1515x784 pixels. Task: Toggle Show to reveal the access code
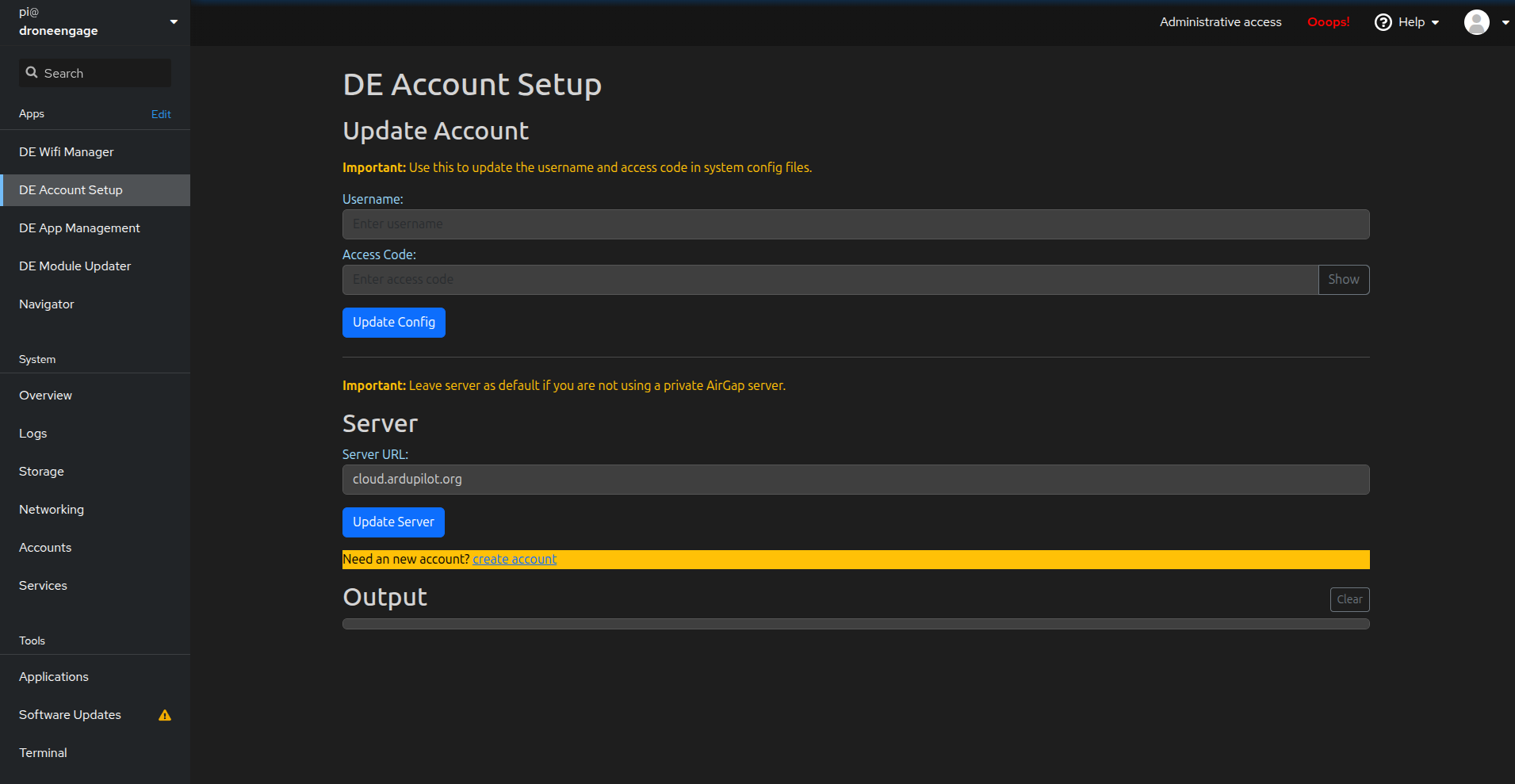click(1343, 279)
